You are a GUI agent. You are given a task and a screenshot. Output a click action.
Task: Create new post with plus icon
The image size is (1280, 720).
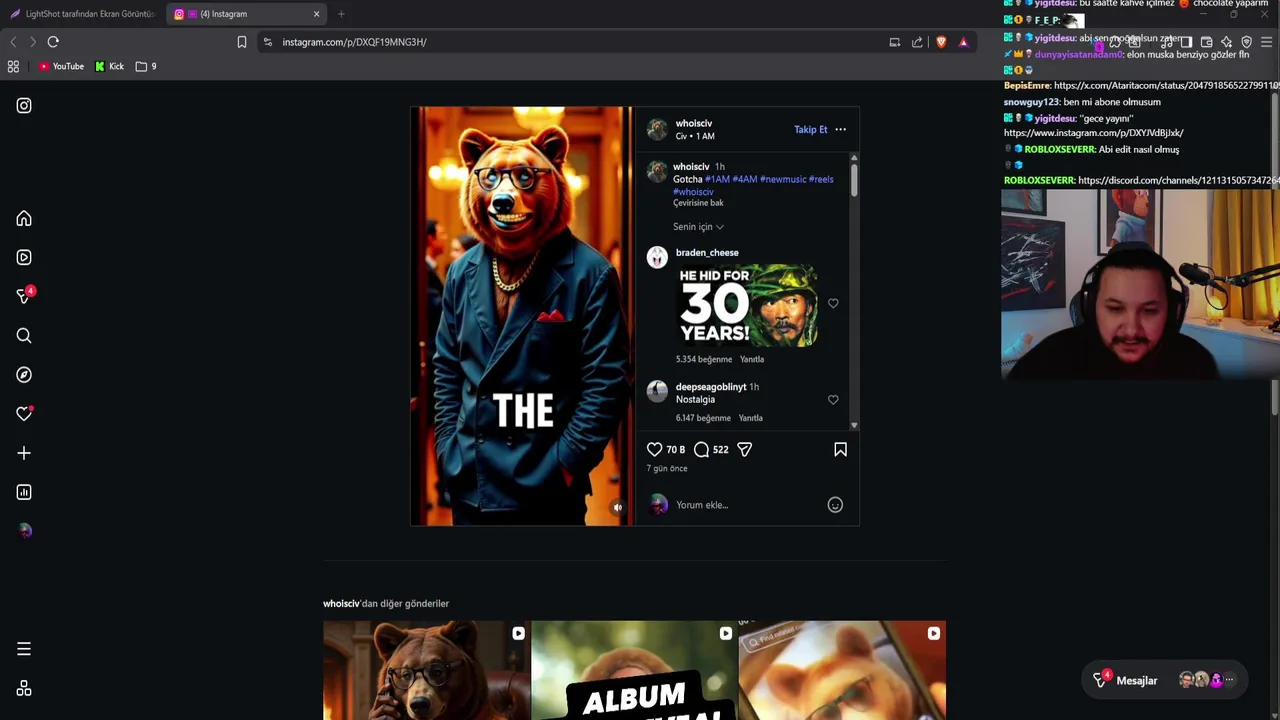click(24, 453)
